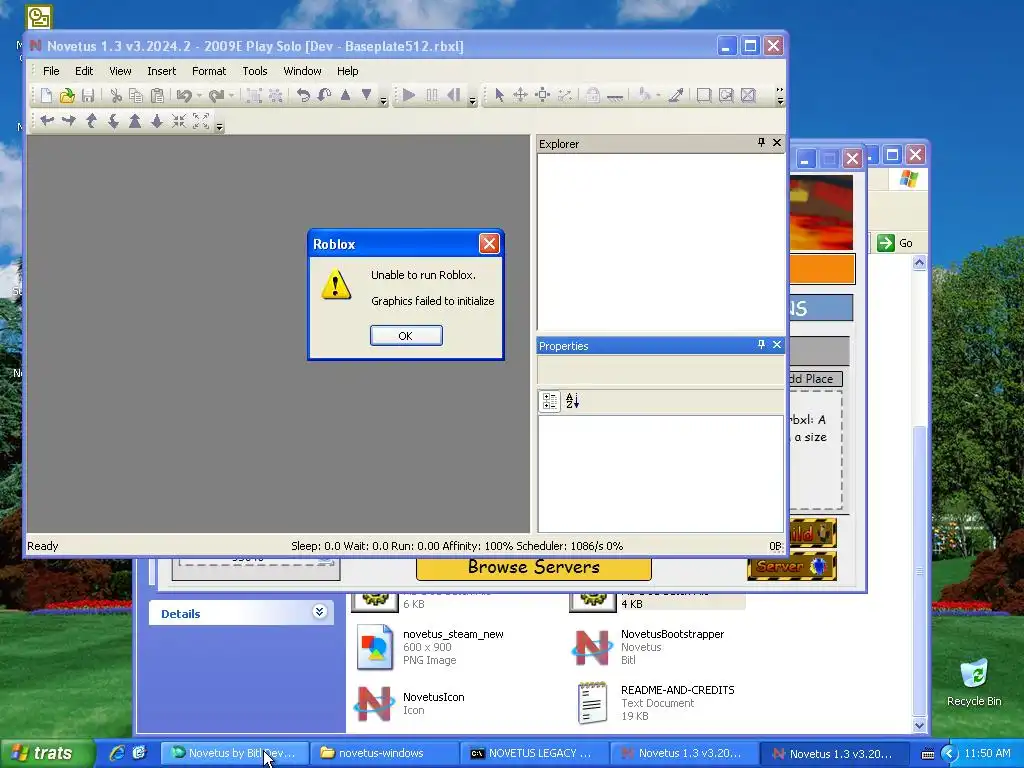Pin the Properties panel
This screenshot has height=768, width=1024.
click(x=761, y=344)
